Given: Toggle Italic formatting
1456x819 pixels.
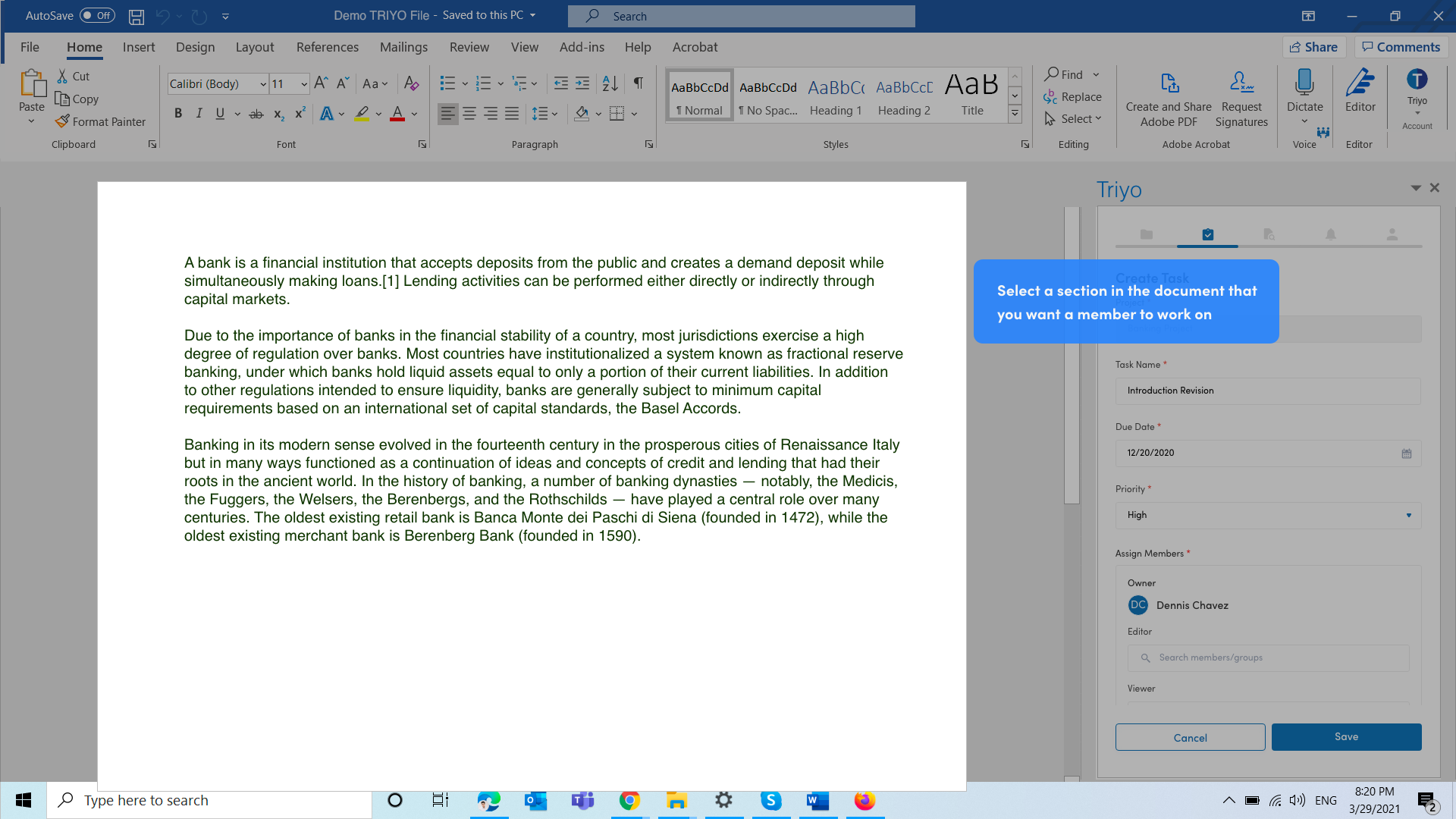Looking at the screenshot, I should coord(199,114).
